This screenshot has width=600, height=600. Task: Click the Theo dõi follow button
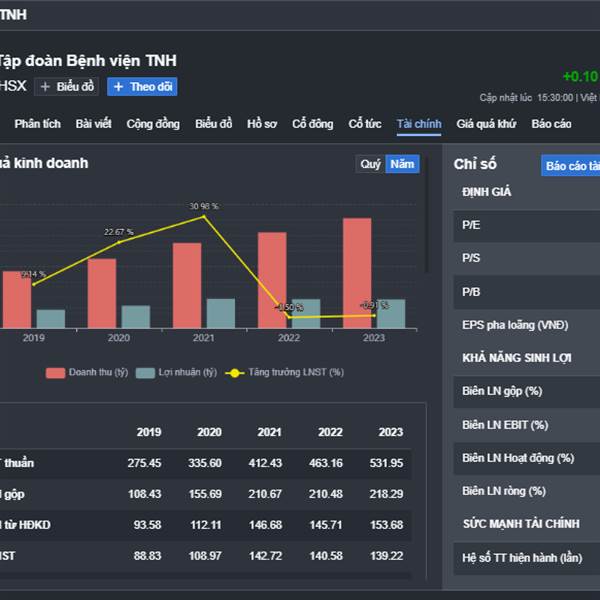click(142, 86)
